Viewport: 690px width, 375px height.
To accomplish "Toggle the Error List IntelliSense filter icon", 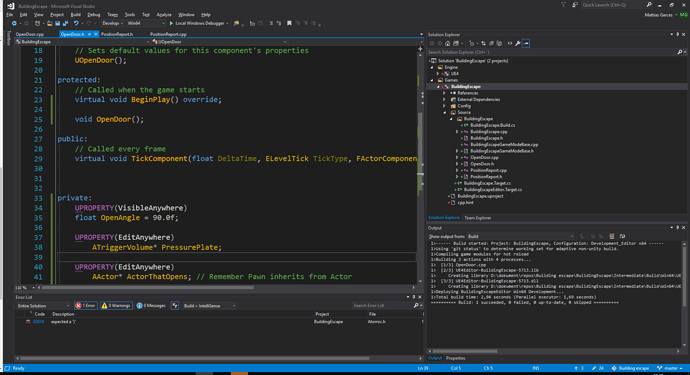I will coord(175,305).
